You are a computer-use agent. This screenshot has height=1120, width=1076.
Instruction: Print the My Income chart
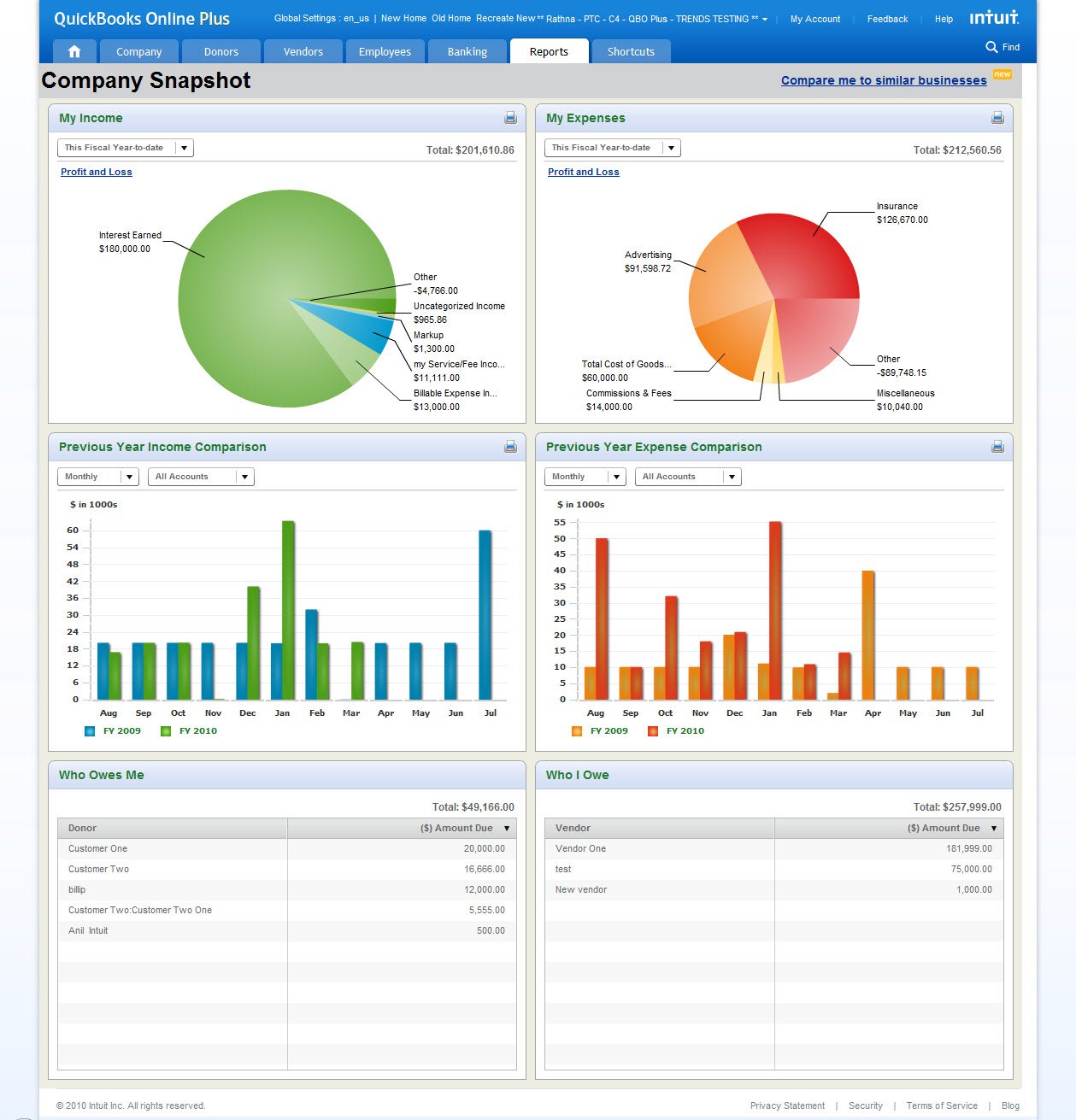point(510,118)
